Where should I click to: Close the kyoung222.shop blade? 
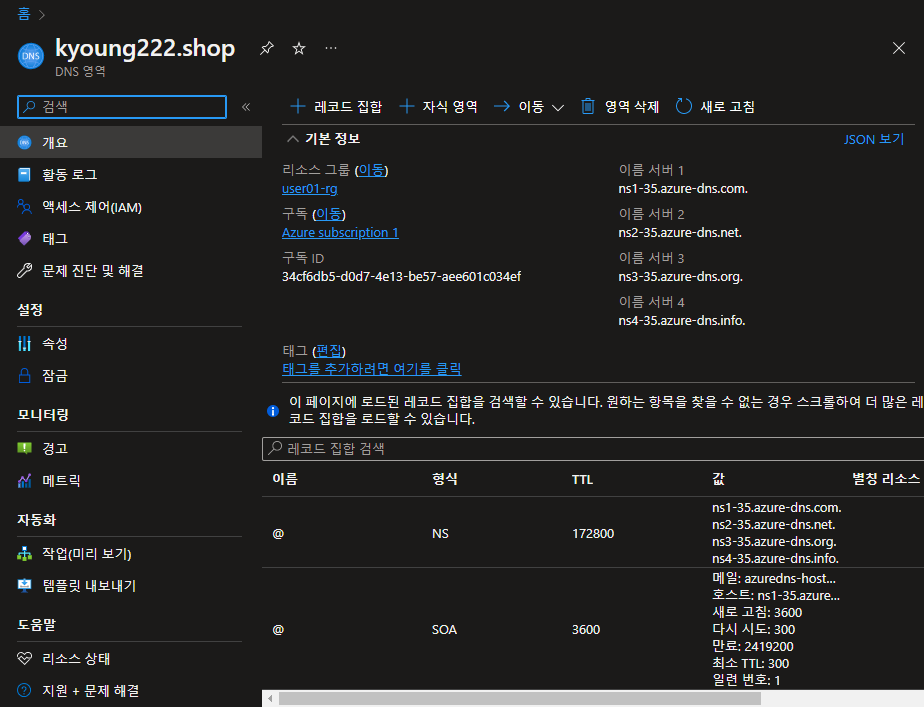pos(899,48)
